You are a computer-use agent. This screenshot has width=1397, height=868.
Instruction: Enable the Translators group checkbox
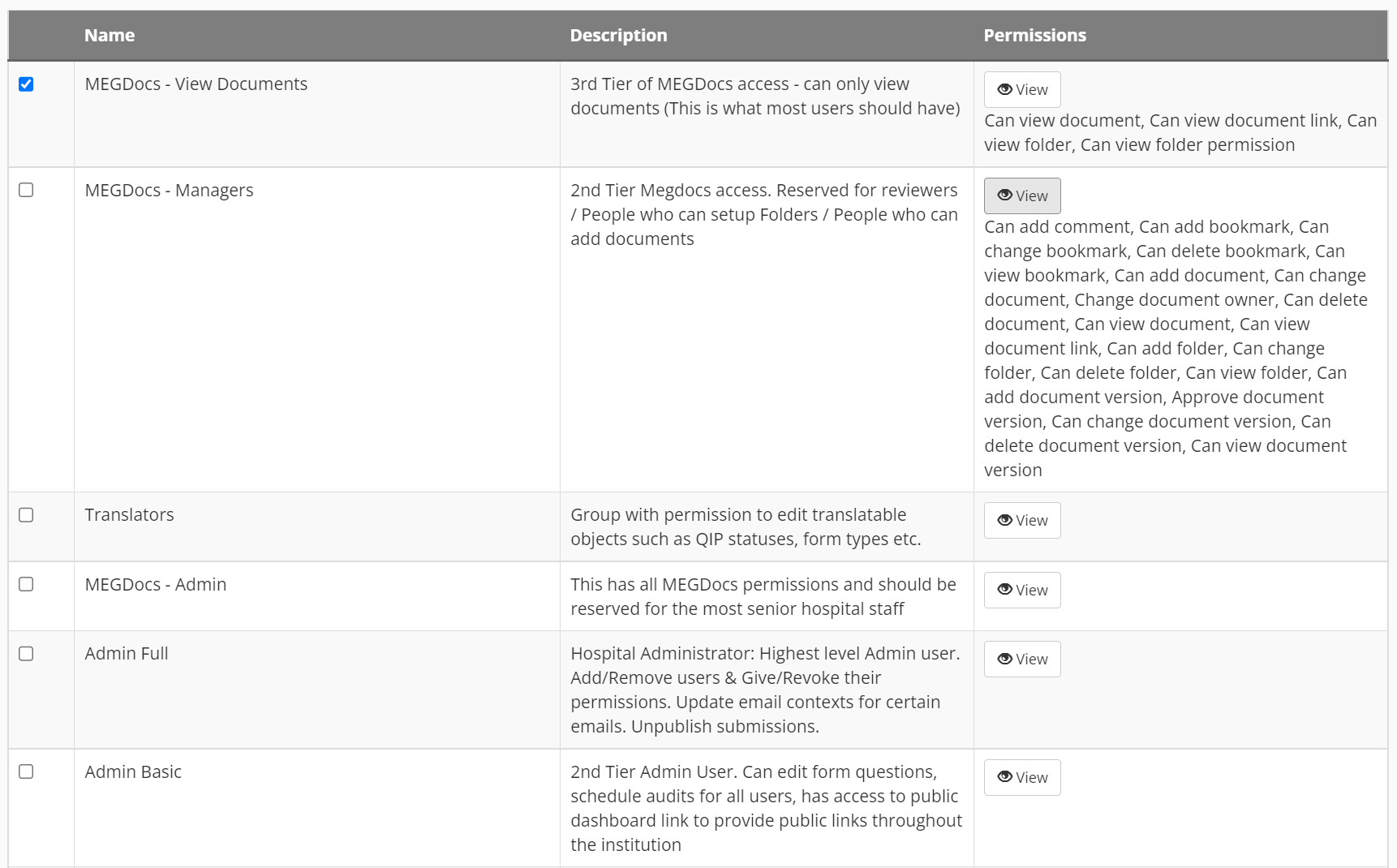click(x=27, y=514)
